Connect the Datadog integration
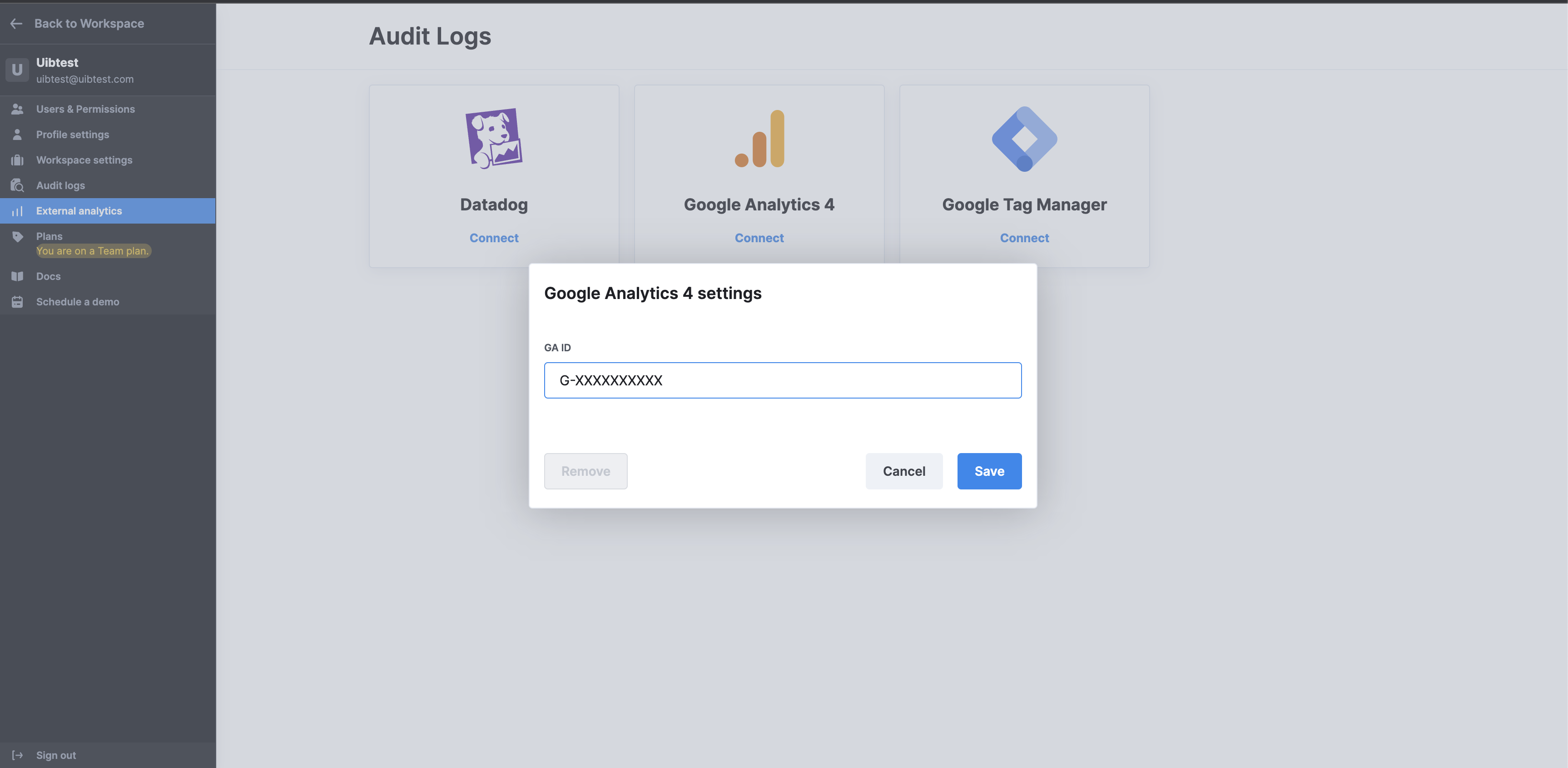1568x768 pixels. click(x=494, y=238)
